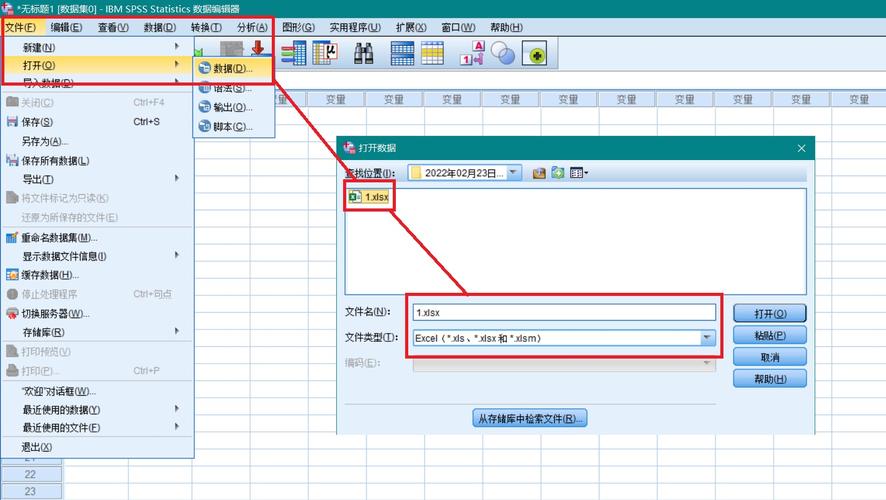Open the Data (数据) menu in menu bar

coord(160,27)
